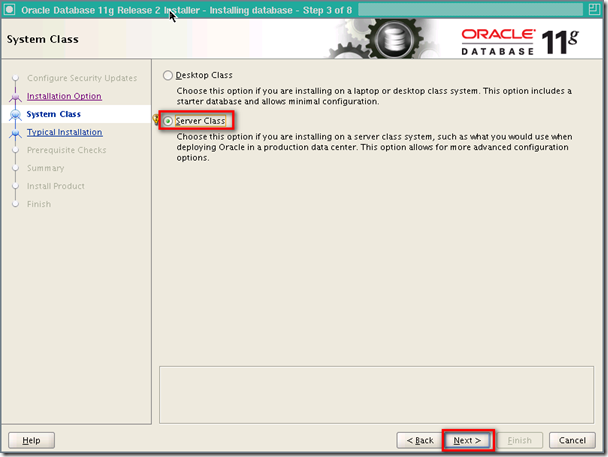This screenshot has height=457, width=608.
Task: Click the Configure Security Updates step
Action: [x=82, y=78]
